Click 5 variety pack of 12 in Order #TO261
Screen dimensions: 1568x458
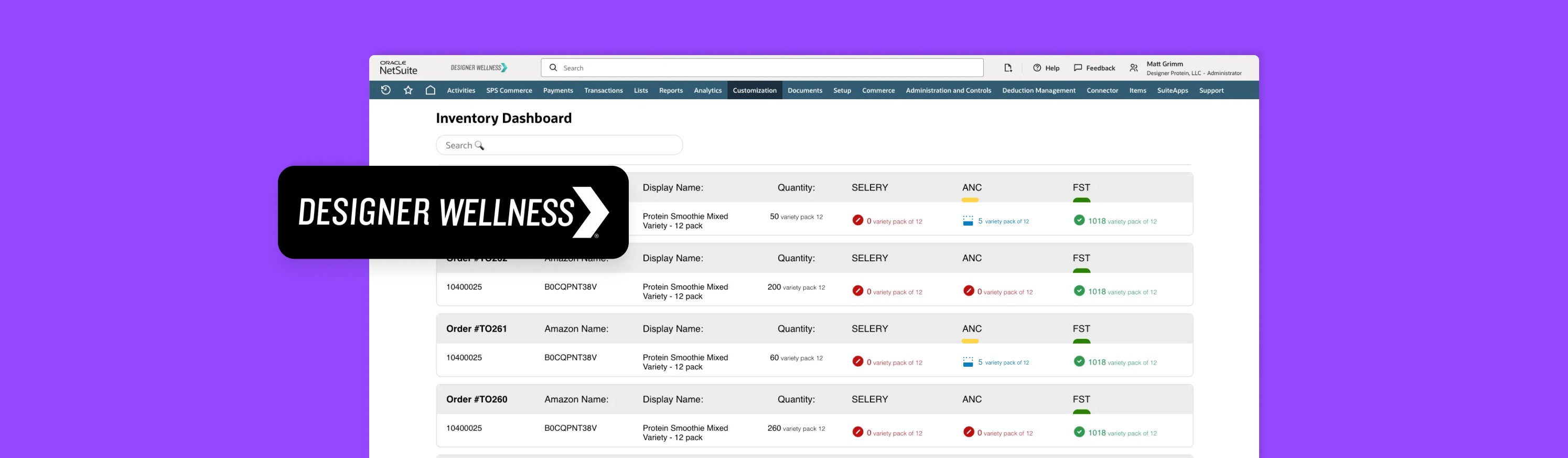click(x=1003, y=363)
